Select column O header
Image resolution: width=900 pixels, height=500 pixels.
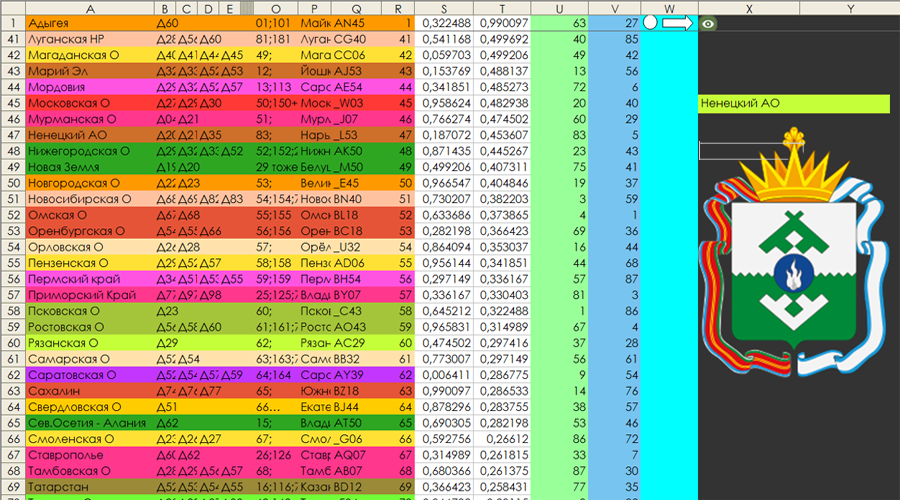click(x=276, y=8)
